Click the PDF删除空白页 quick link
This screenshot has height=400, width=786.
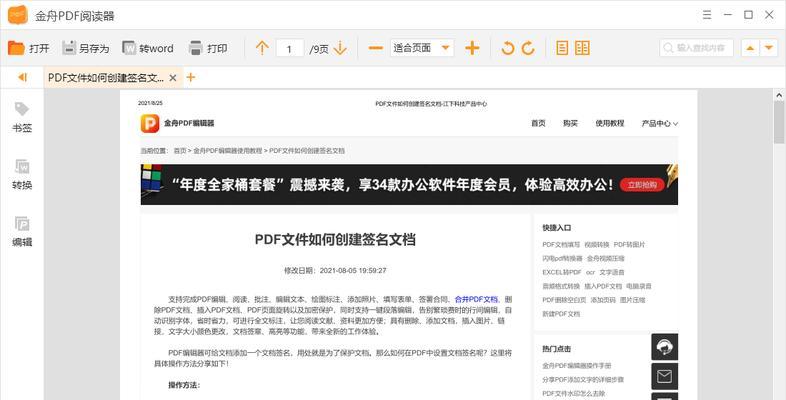point(564,300)
